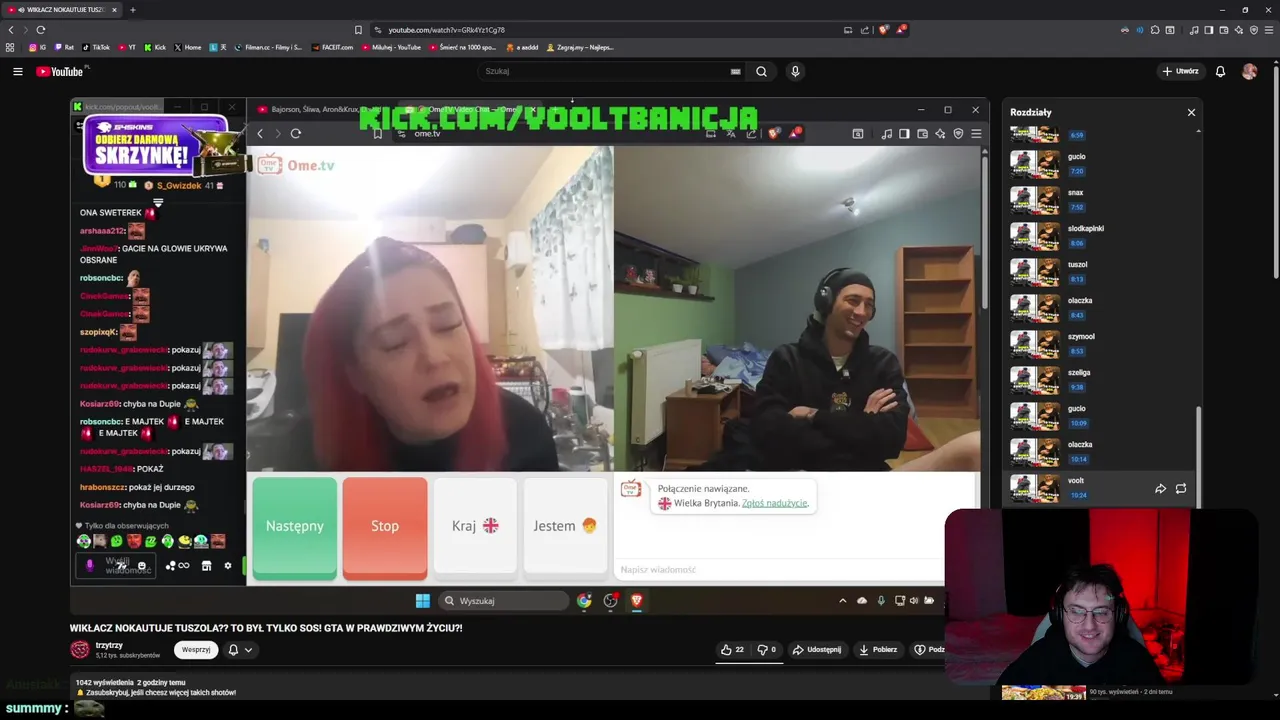The image size is (1280, 720).
Task: Jump to chapter szymool 8:53
Action: point(1100,344)
